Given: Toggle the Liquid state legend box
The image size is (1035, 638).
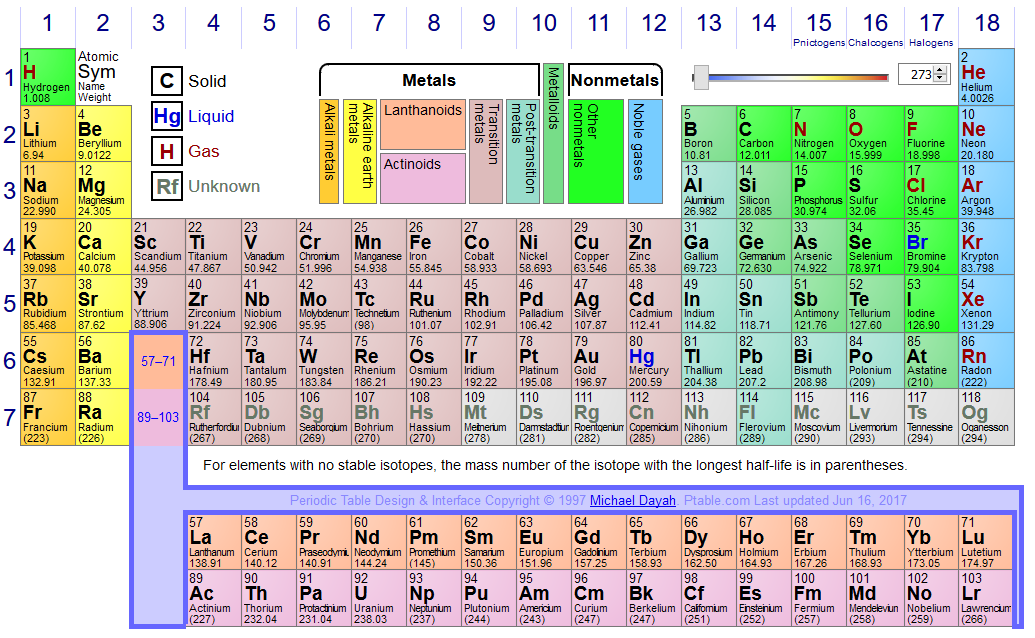Looking at the screenshot, I should coord(167,117).
